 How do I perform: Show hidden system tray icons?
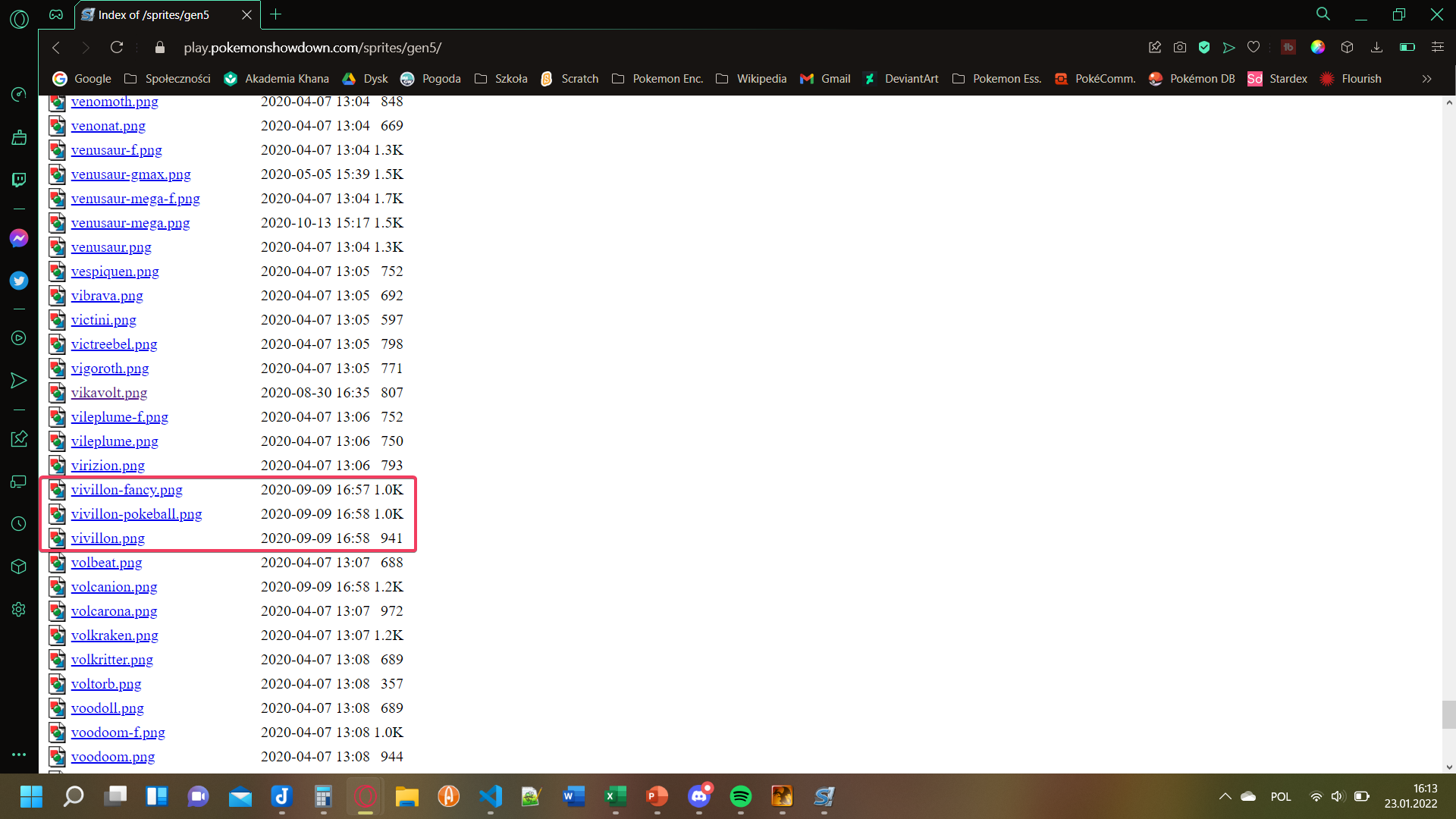1225,796
